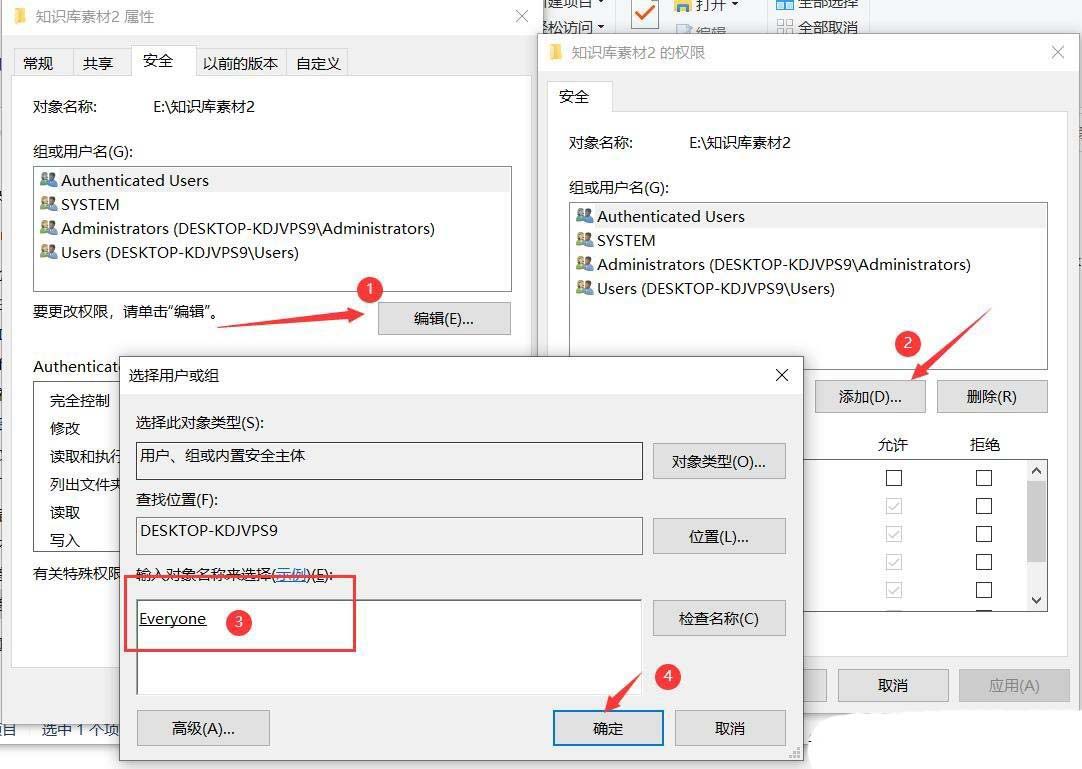The height and width of the screenshot is (769, 1082).
Task: Click the 示例 example link
Action: pyautogui.click(x=290, y=574)
